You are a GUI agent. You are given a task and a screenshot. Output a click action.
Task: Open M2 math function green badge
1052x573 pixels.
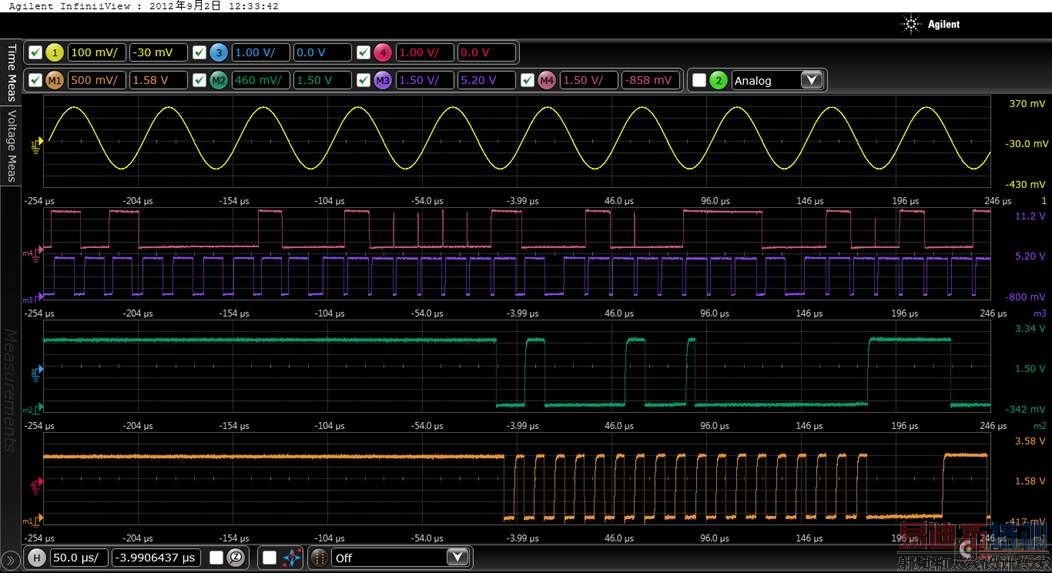click(218, 81)
